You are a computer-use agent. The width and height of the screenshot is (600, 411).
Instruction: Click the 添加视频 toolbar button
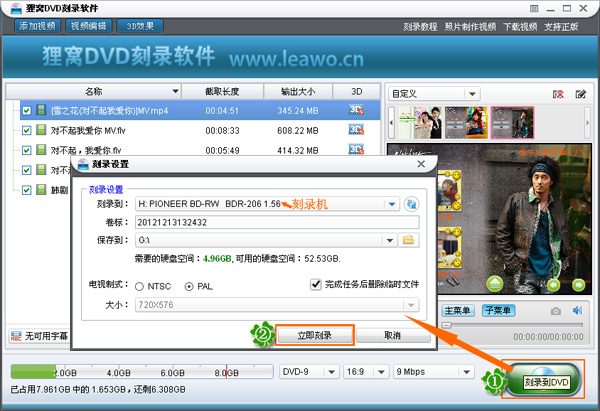point(38,26)
